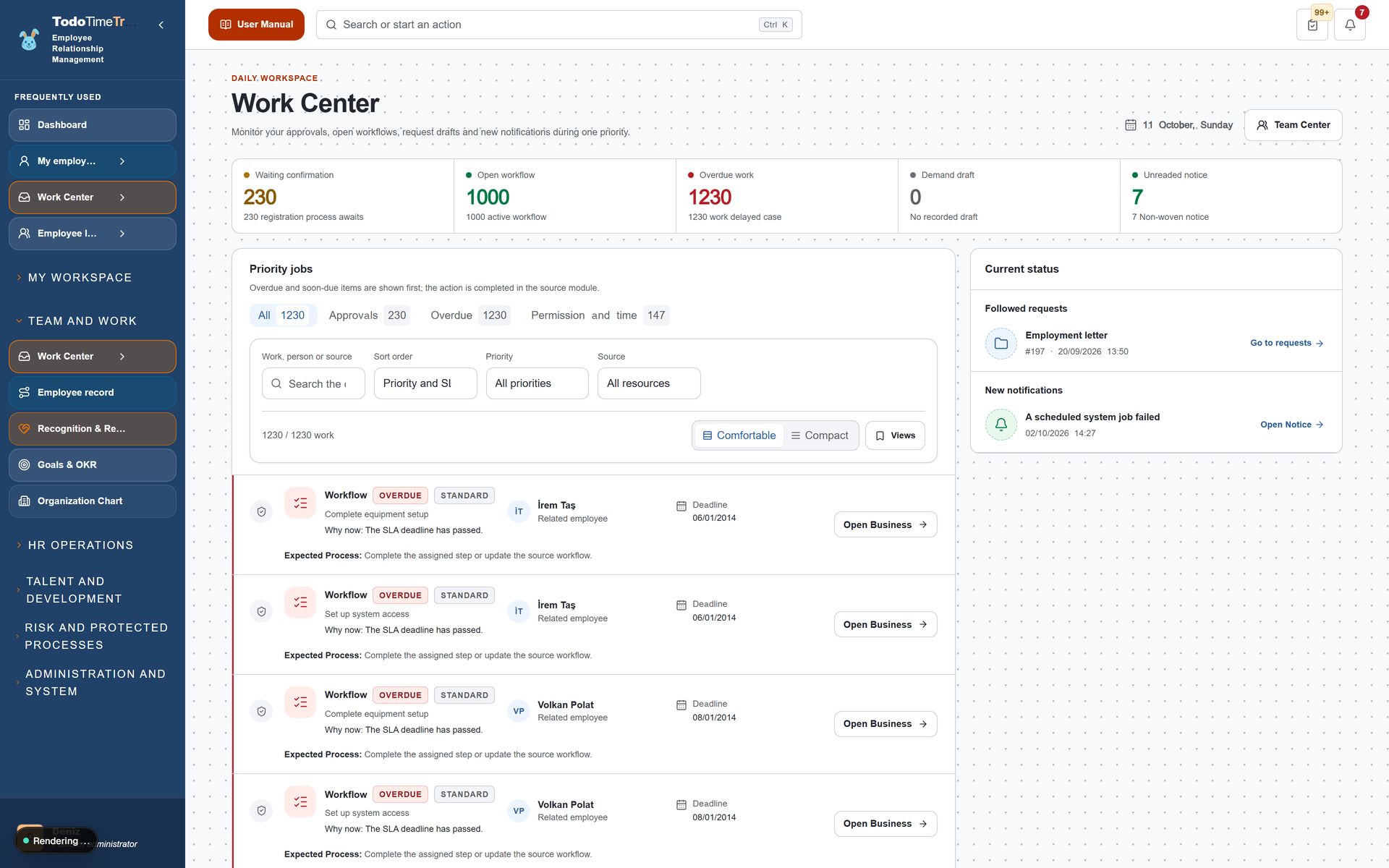Open Business for İrem Taş 'Set up system access'
Screen dimensions: 1389x868
885,625
